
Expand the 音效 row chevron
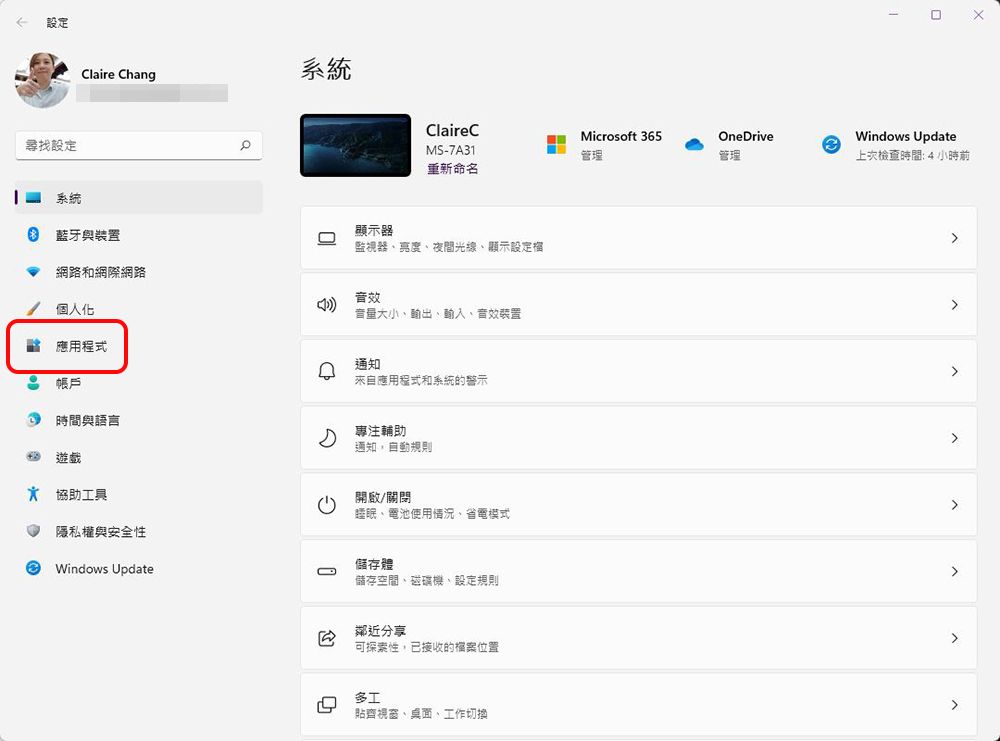[954, 305]
